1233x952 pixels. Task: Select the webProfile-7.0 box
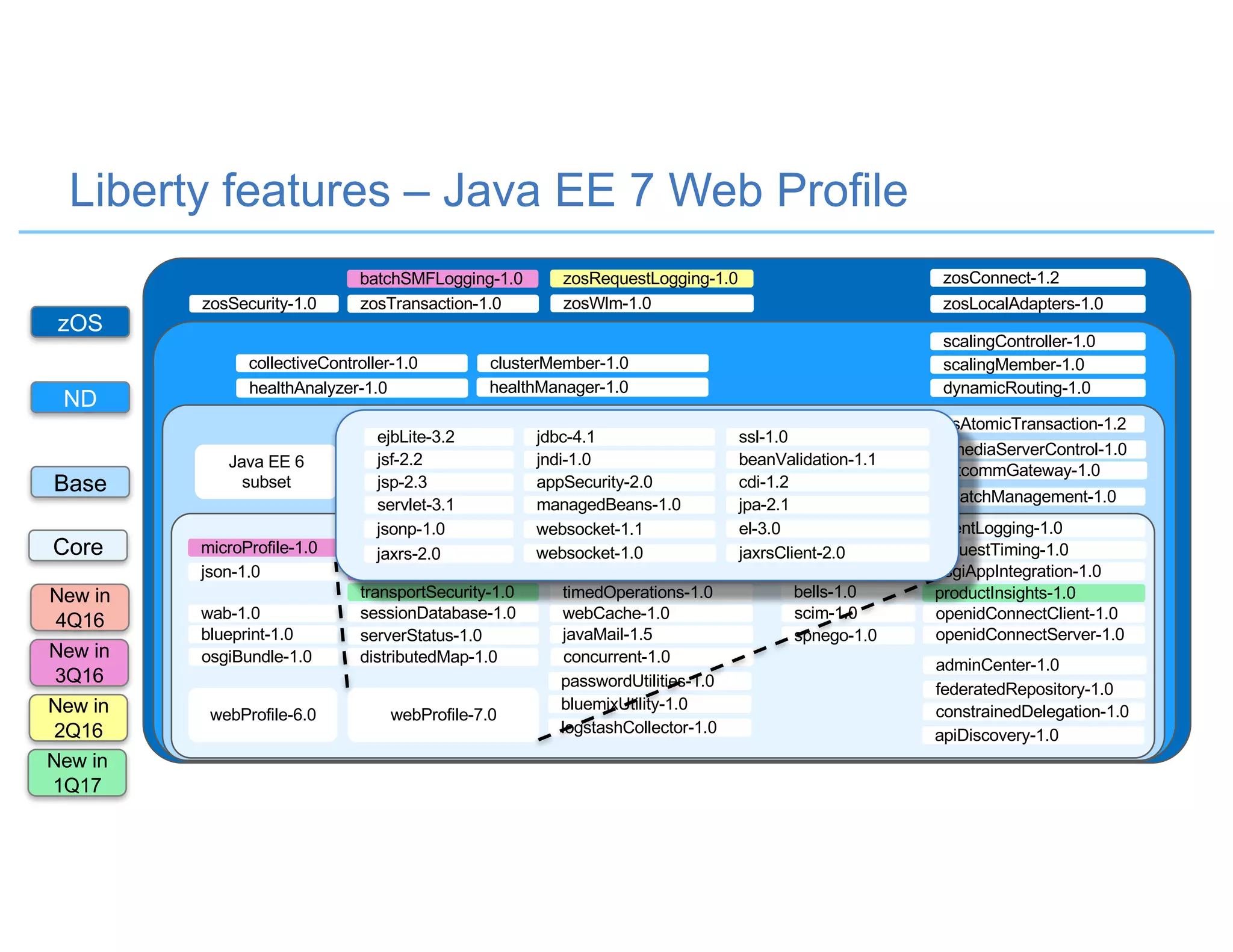[443, 715]
